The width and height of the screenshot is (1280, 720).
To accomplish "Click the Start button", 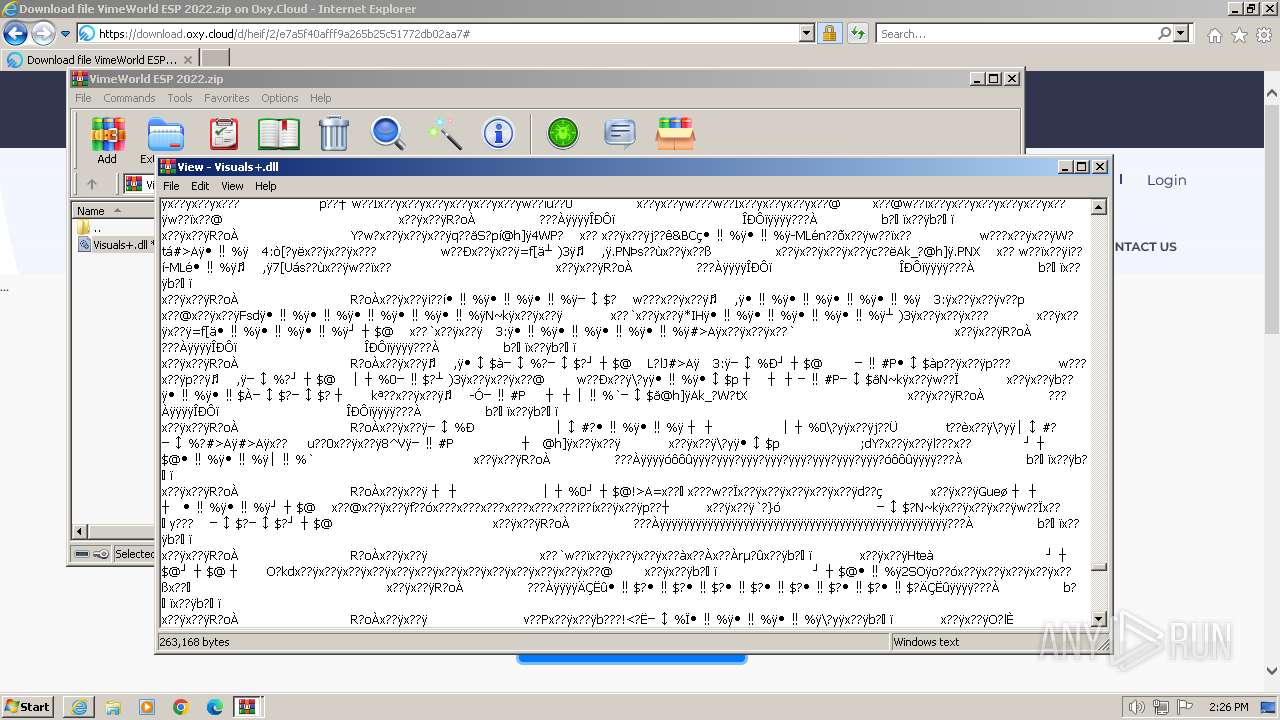I will [28, 707].
